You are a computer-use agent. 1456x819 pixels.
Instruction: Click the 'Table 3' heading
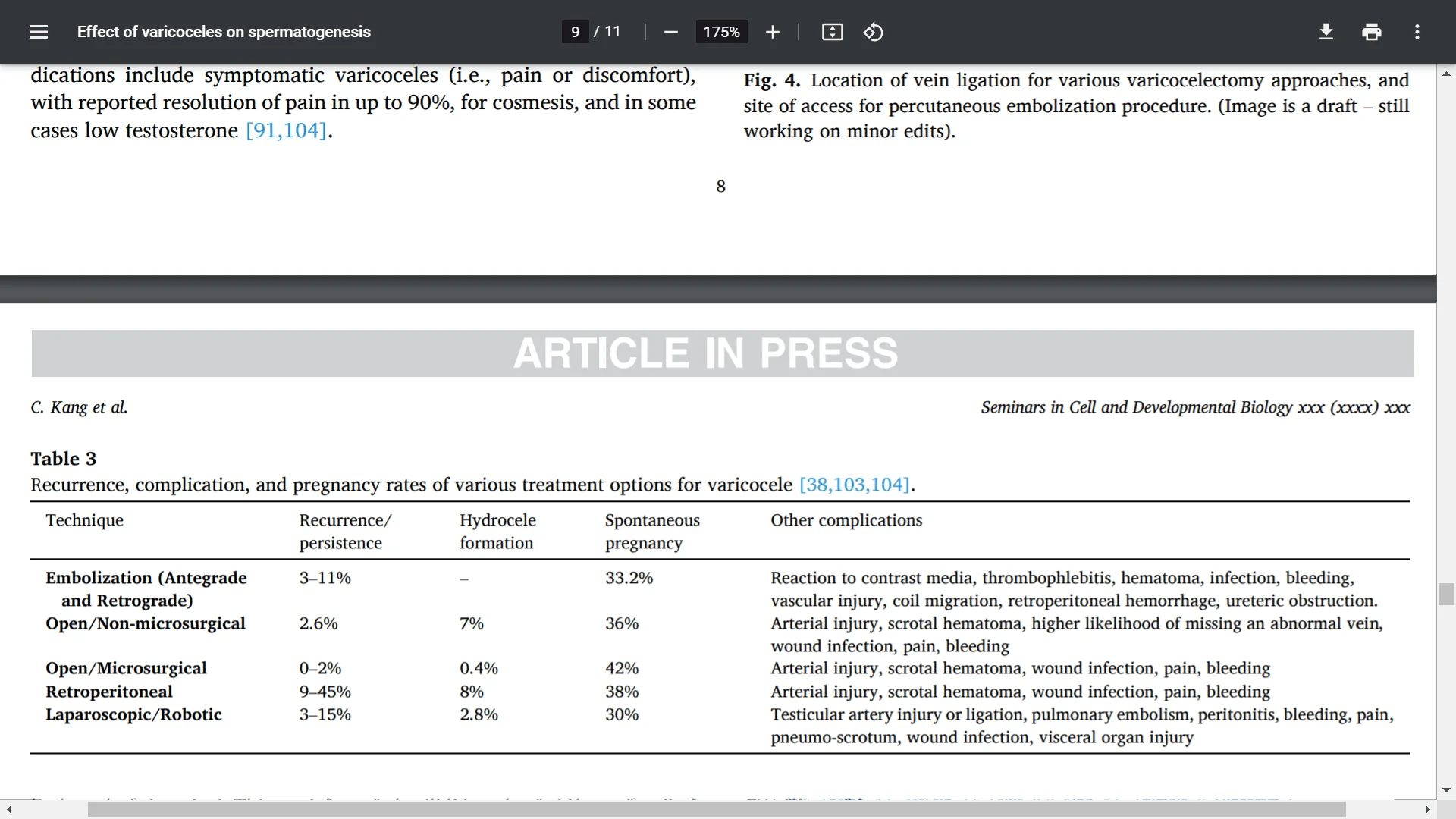[64, 459]
